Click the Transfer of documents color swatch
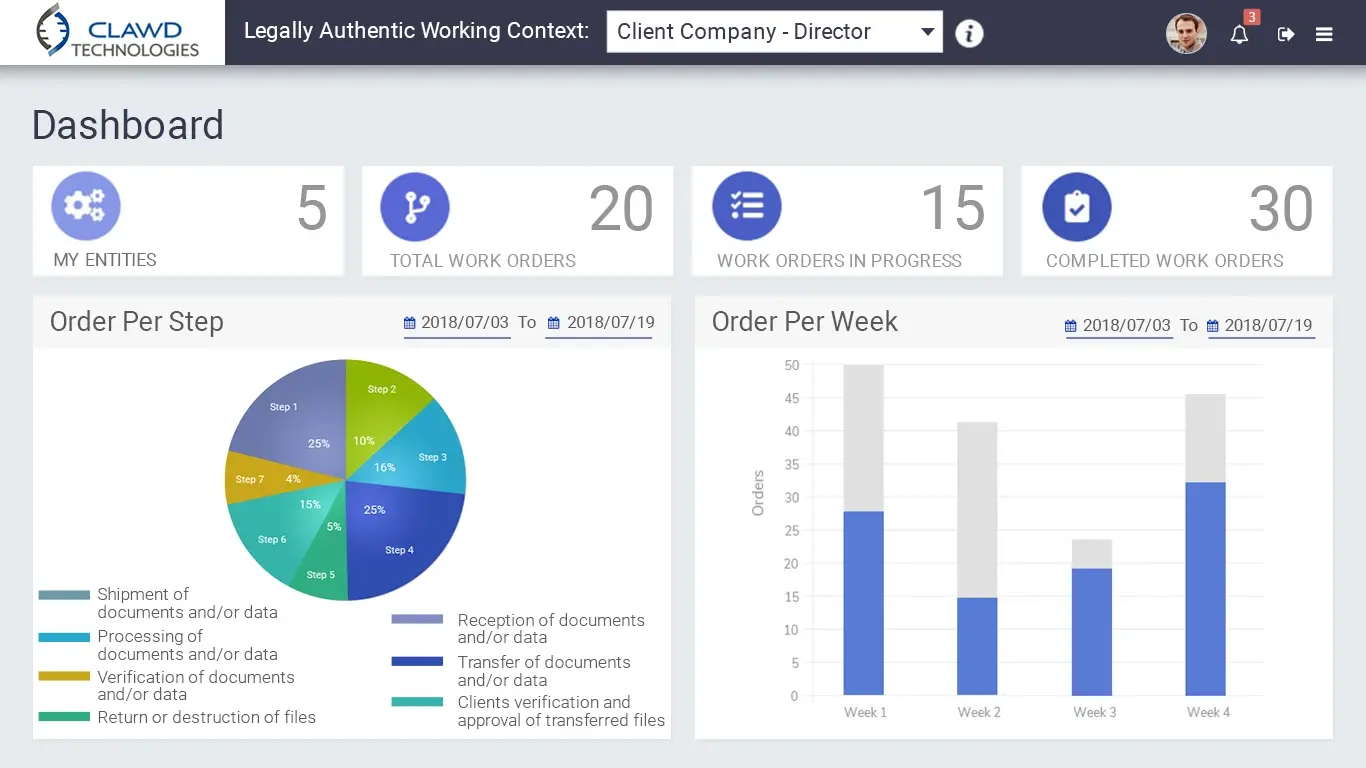This screenshot has width=1366, height=768. click(417, 661)
